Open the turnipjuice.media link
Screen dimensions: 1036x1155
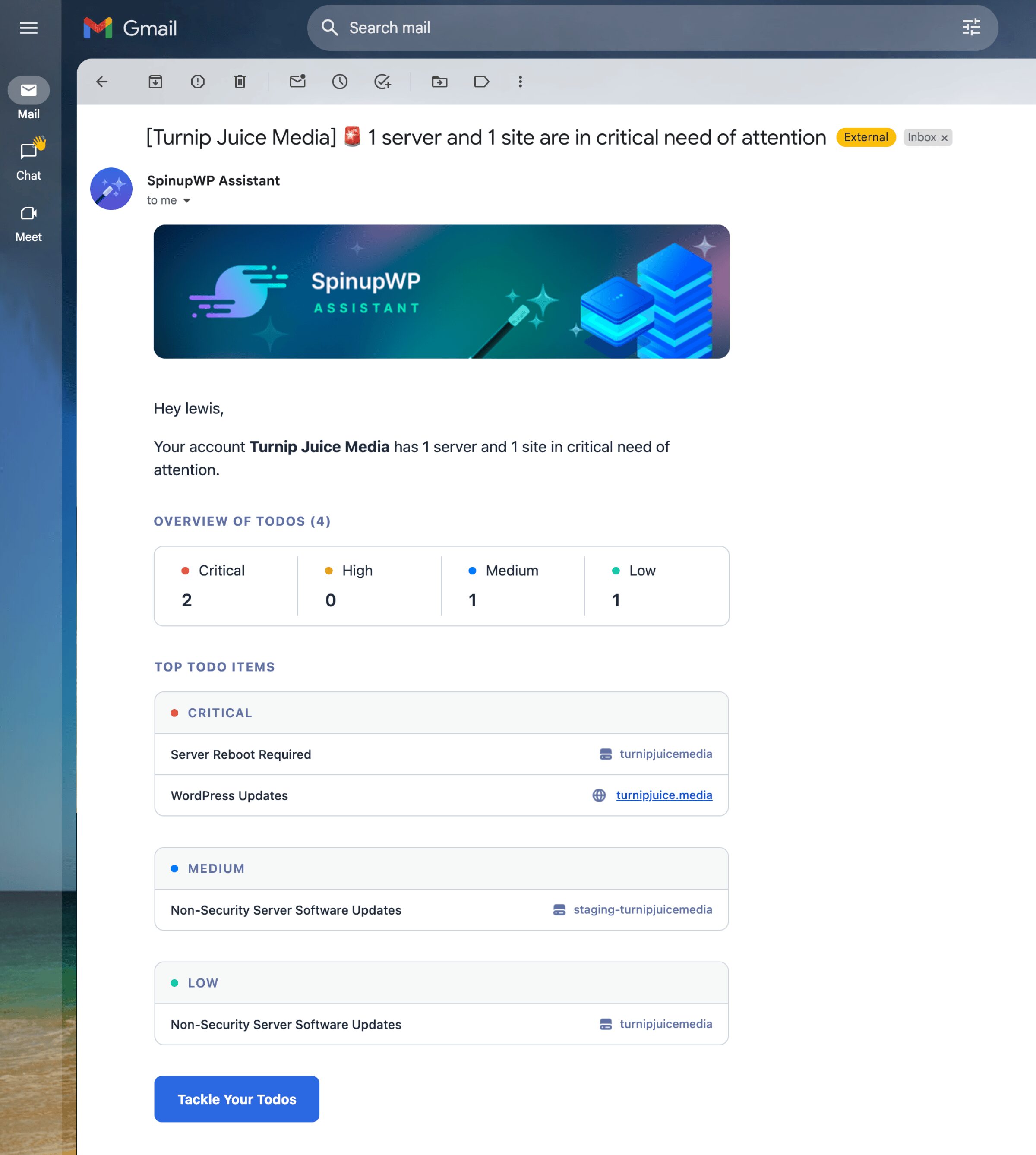click(664, 795)
